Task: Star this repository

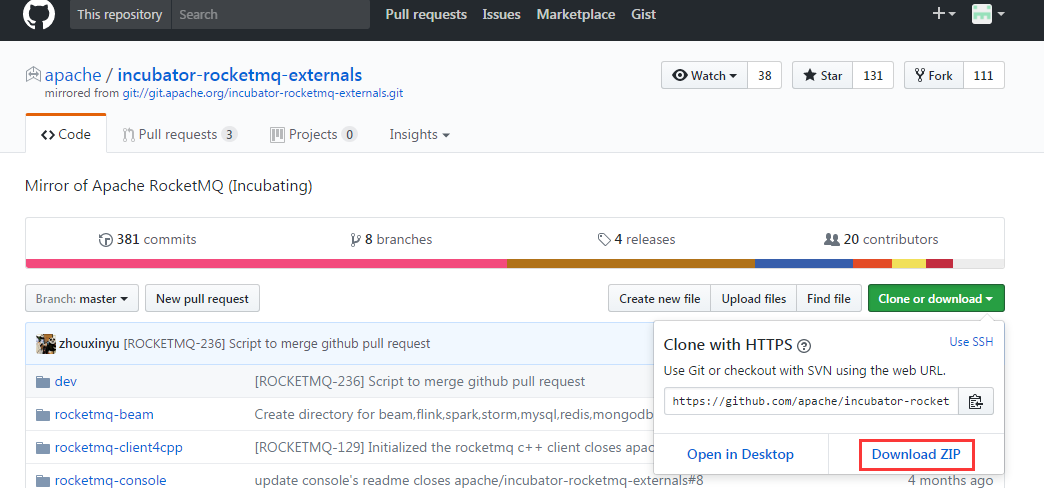Action: [822, 75]
